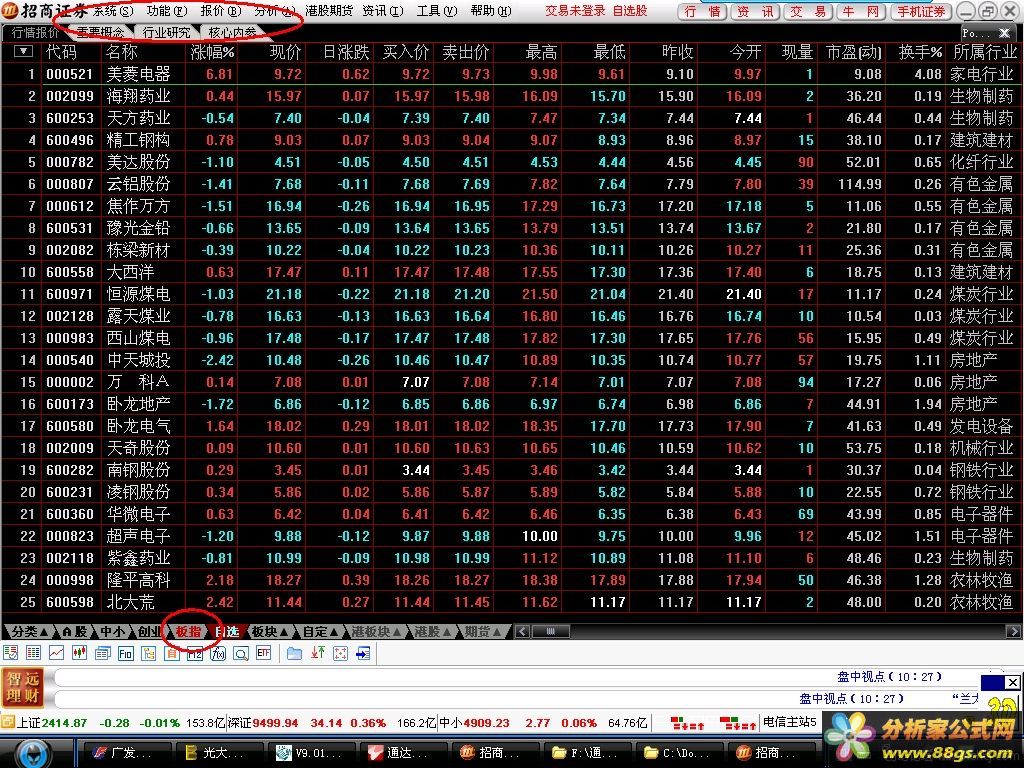Screen dimensions: 1024x768
Task: Open the 报价(B) menu
Action: coord(221,11)
